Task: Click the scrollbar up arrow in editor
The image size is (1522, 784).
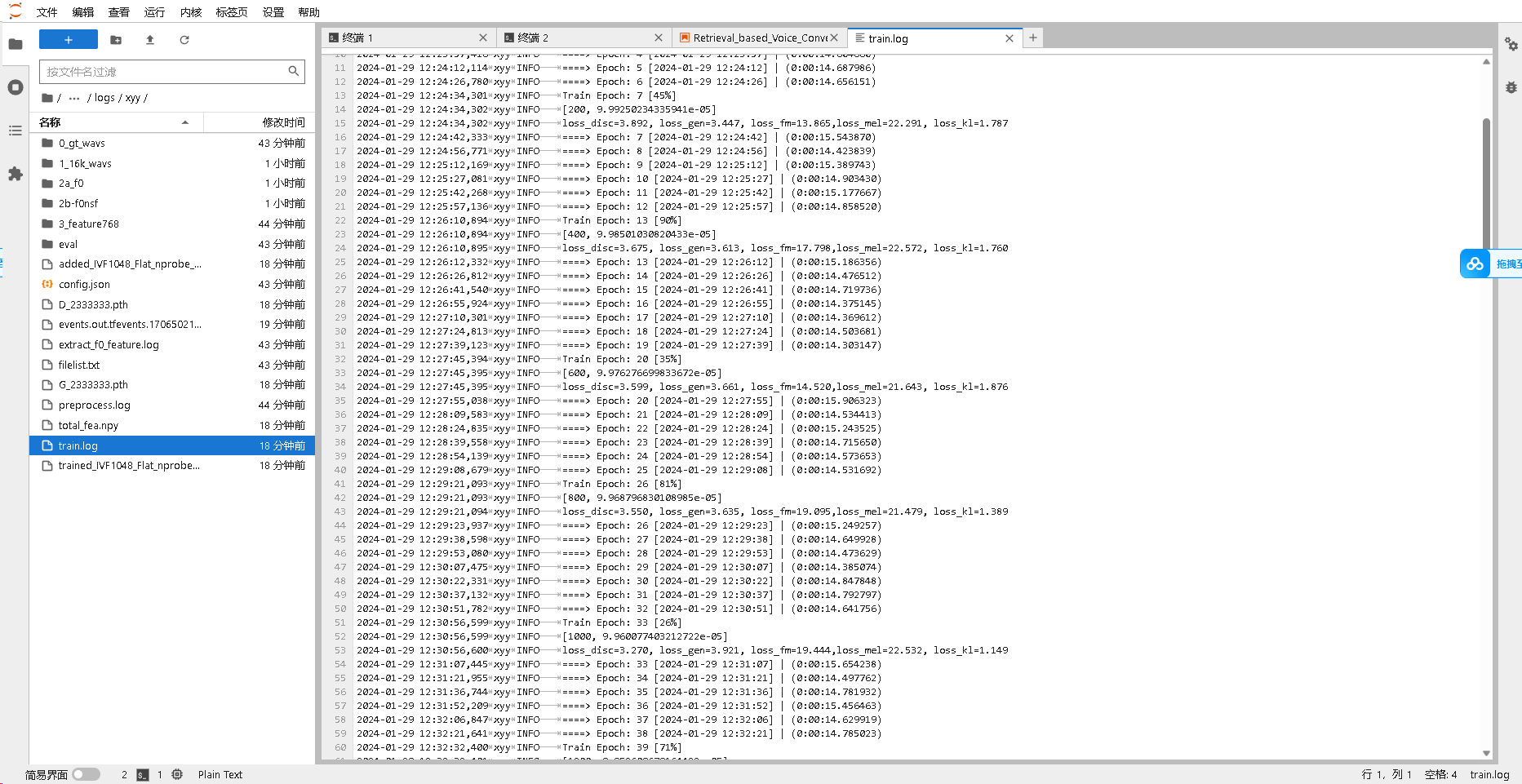Action: point(1486,61)
